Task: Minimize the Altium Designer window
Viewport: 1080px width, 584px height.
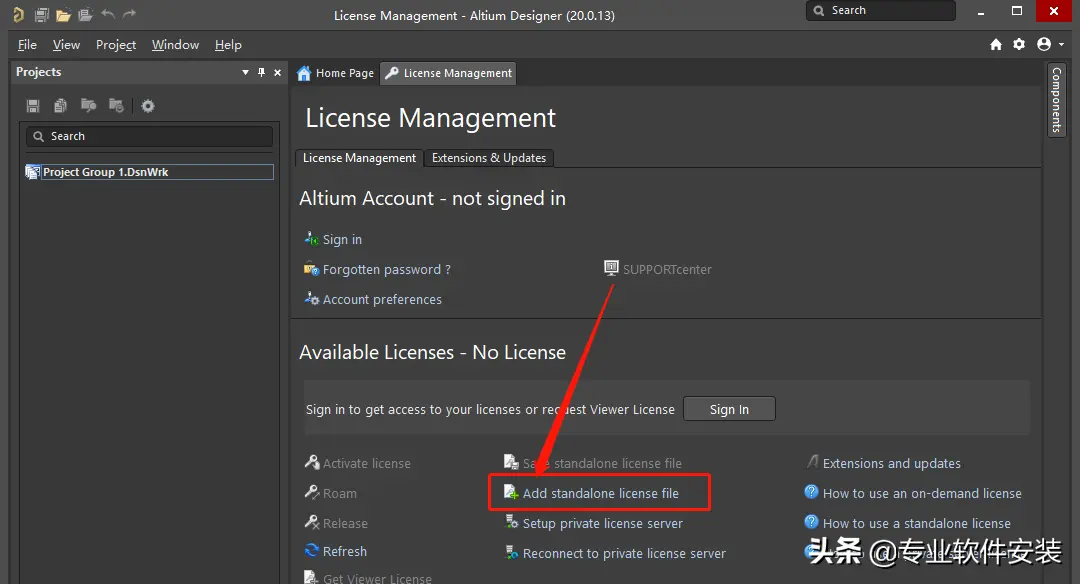Action: [x=981, y=12]
